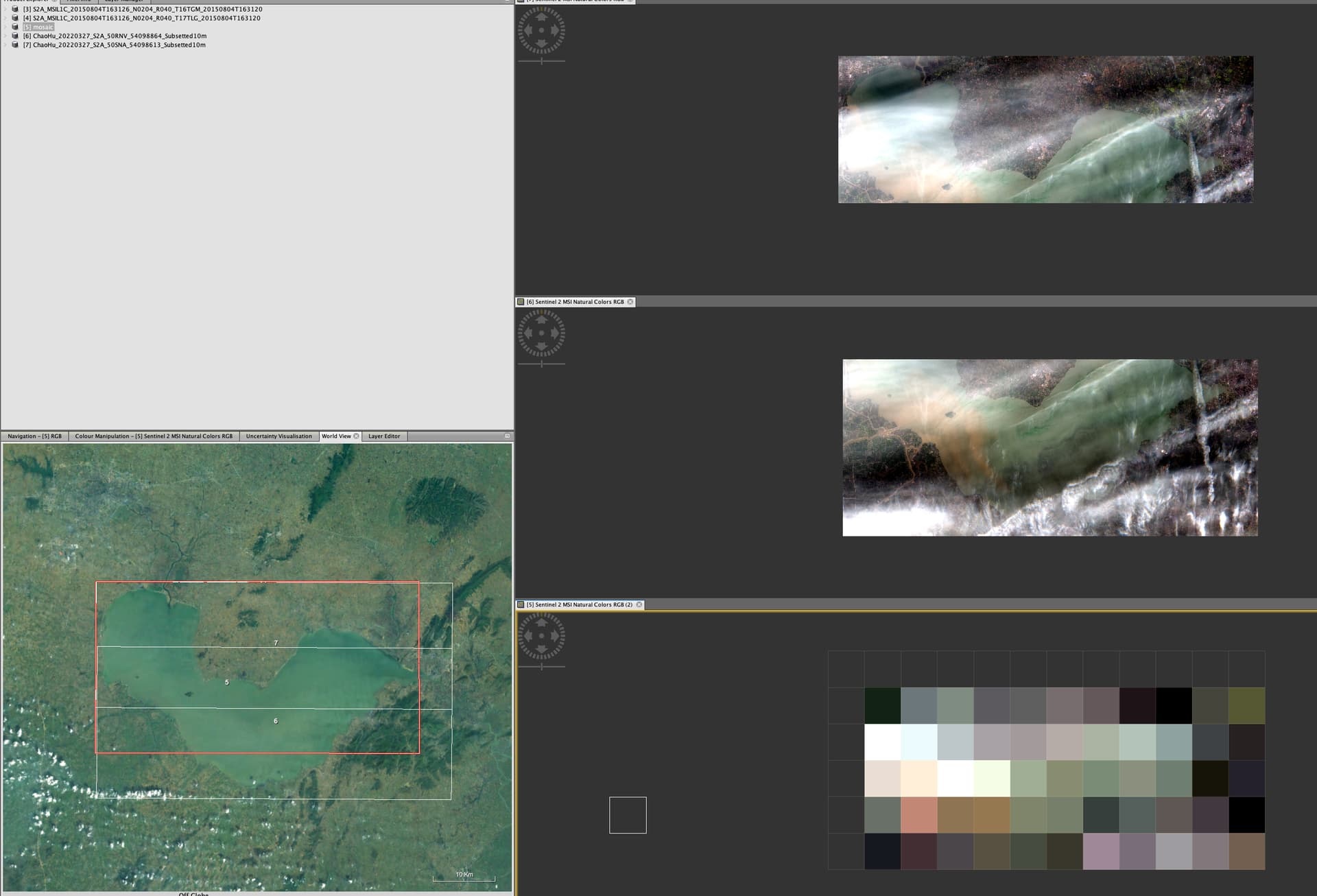
Task: Click footprint label 6 in World View
Action: [276, 720]
